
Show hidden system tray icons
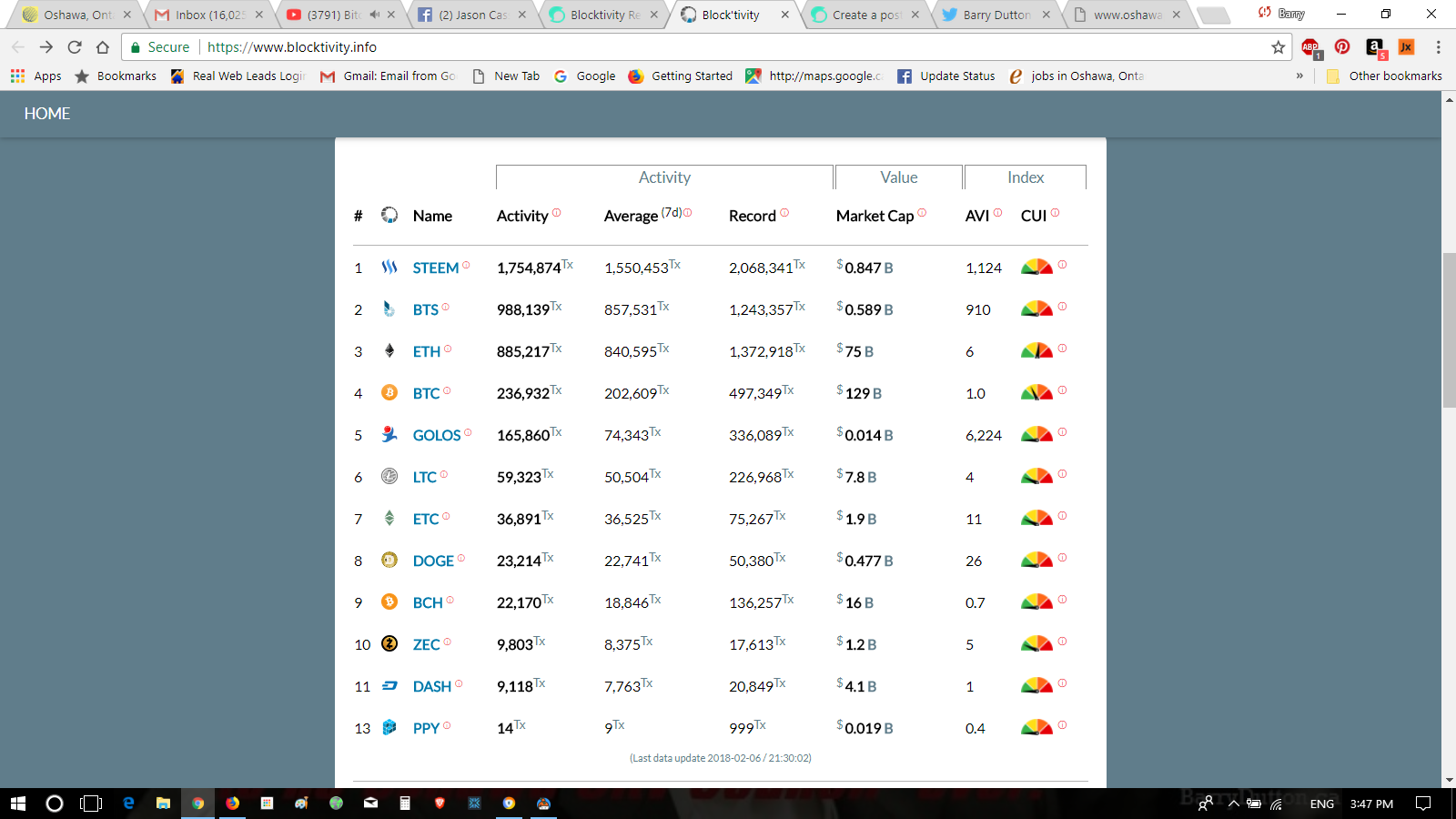pyautogui.click(x=1234, y=804)
